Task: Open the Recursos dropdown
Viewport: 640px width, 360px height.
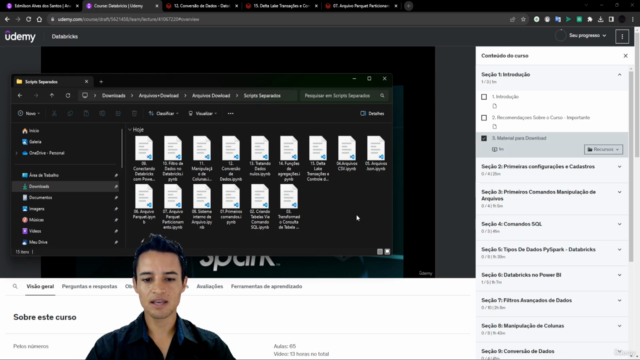Action: 603,149
